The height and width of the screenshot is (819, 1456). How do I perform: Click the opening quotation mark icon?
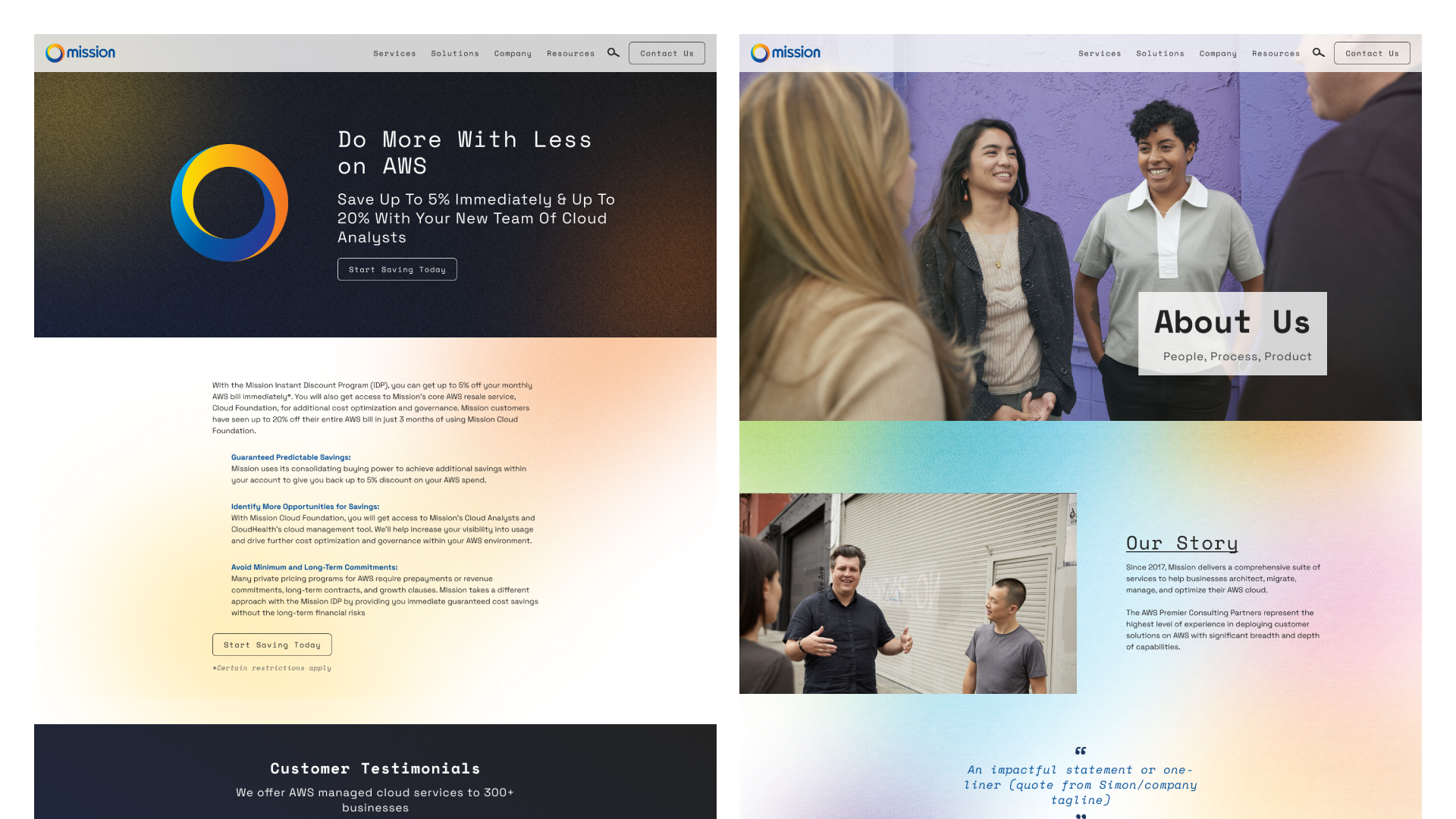(x=1081, y=751)
